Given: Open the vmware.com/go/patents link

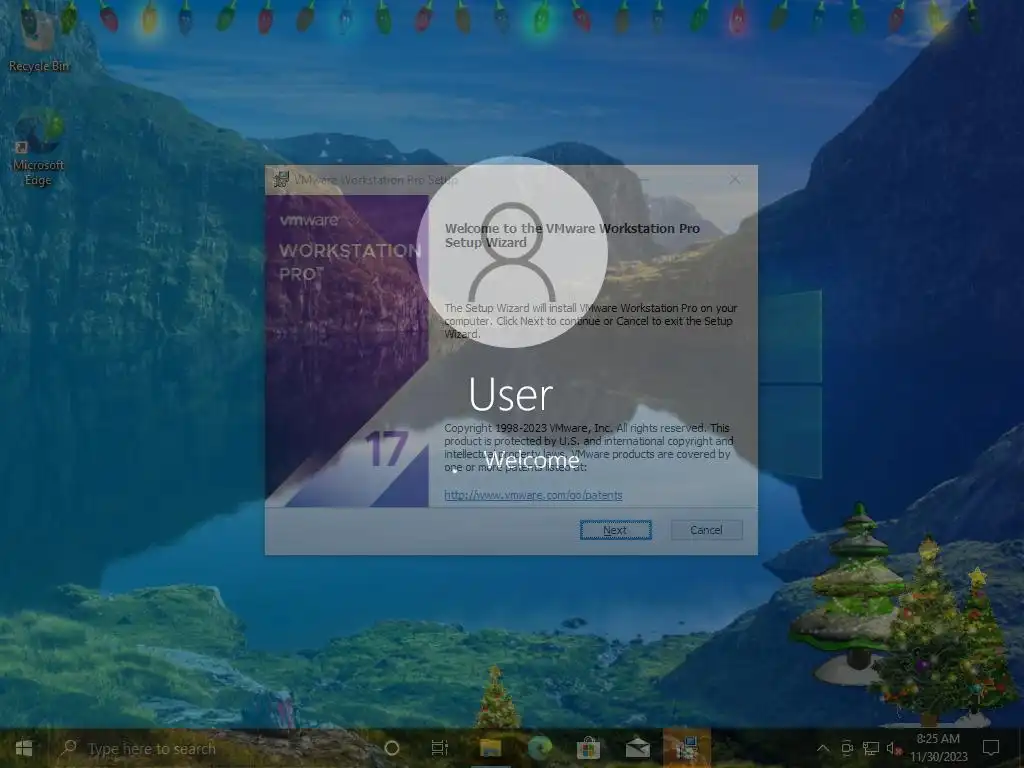Looking at the screenshot, I should pyautogui.click(x=533, y=495).
